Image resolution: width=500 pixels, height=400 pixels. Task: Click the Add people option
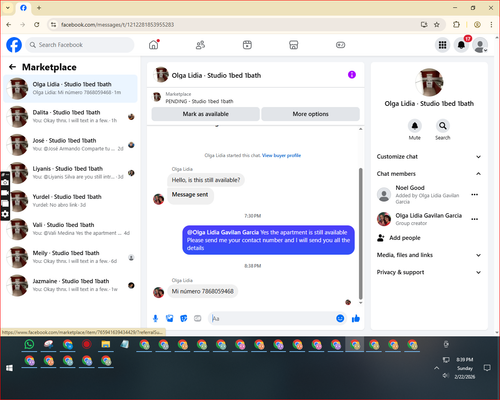404,238
